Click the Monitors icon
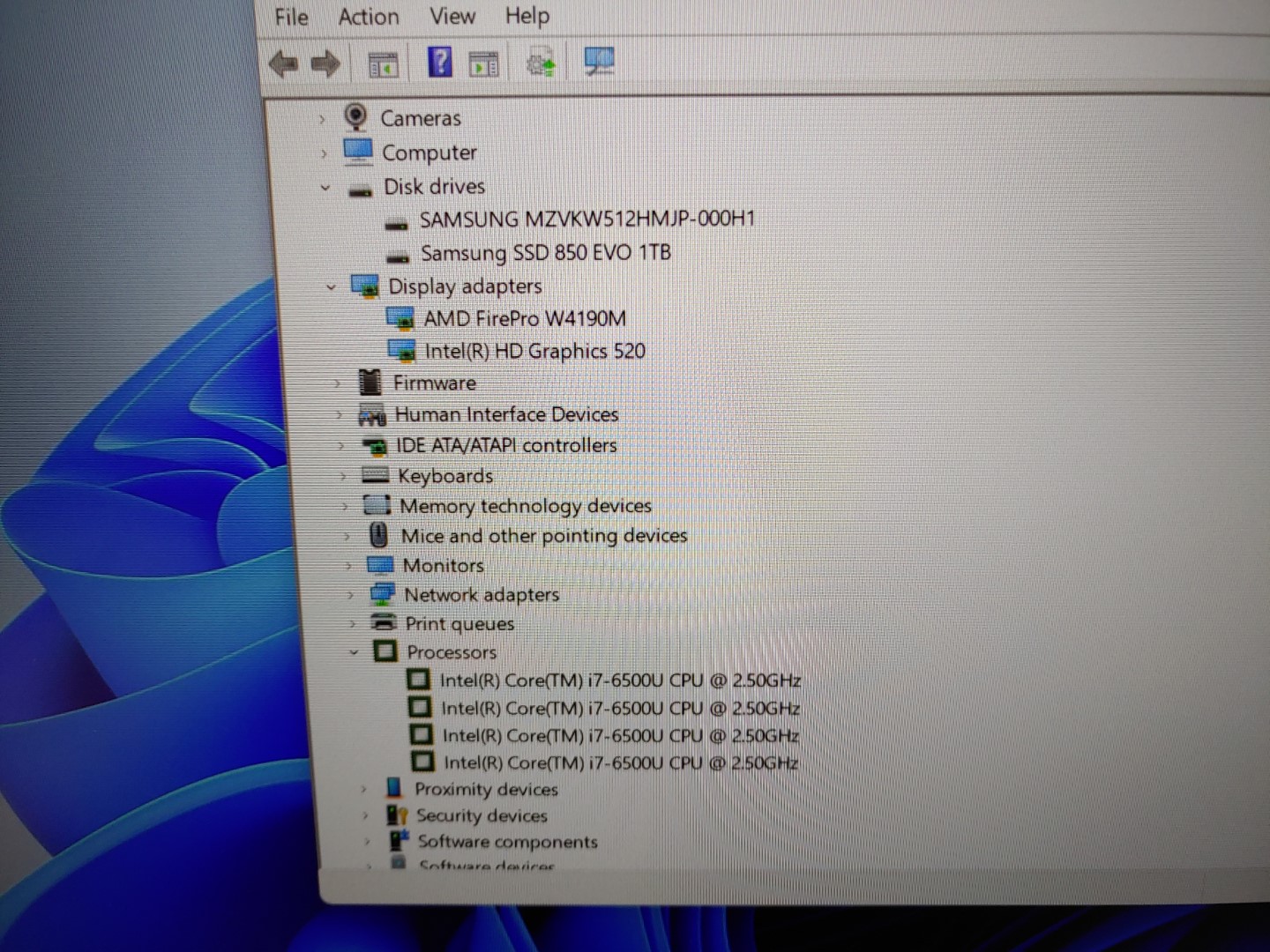Image resolution: width=1270 pixels, height=952 pixels. pos(380,564)
